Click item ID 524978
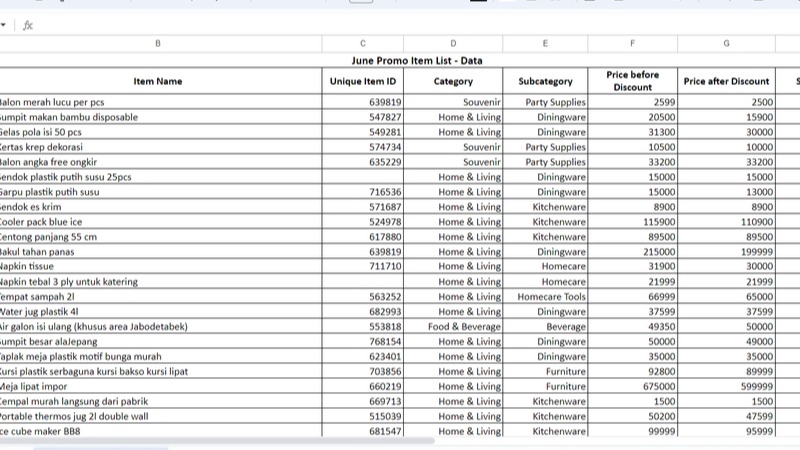Screen dimensions: 800x450 coord(363,222)
